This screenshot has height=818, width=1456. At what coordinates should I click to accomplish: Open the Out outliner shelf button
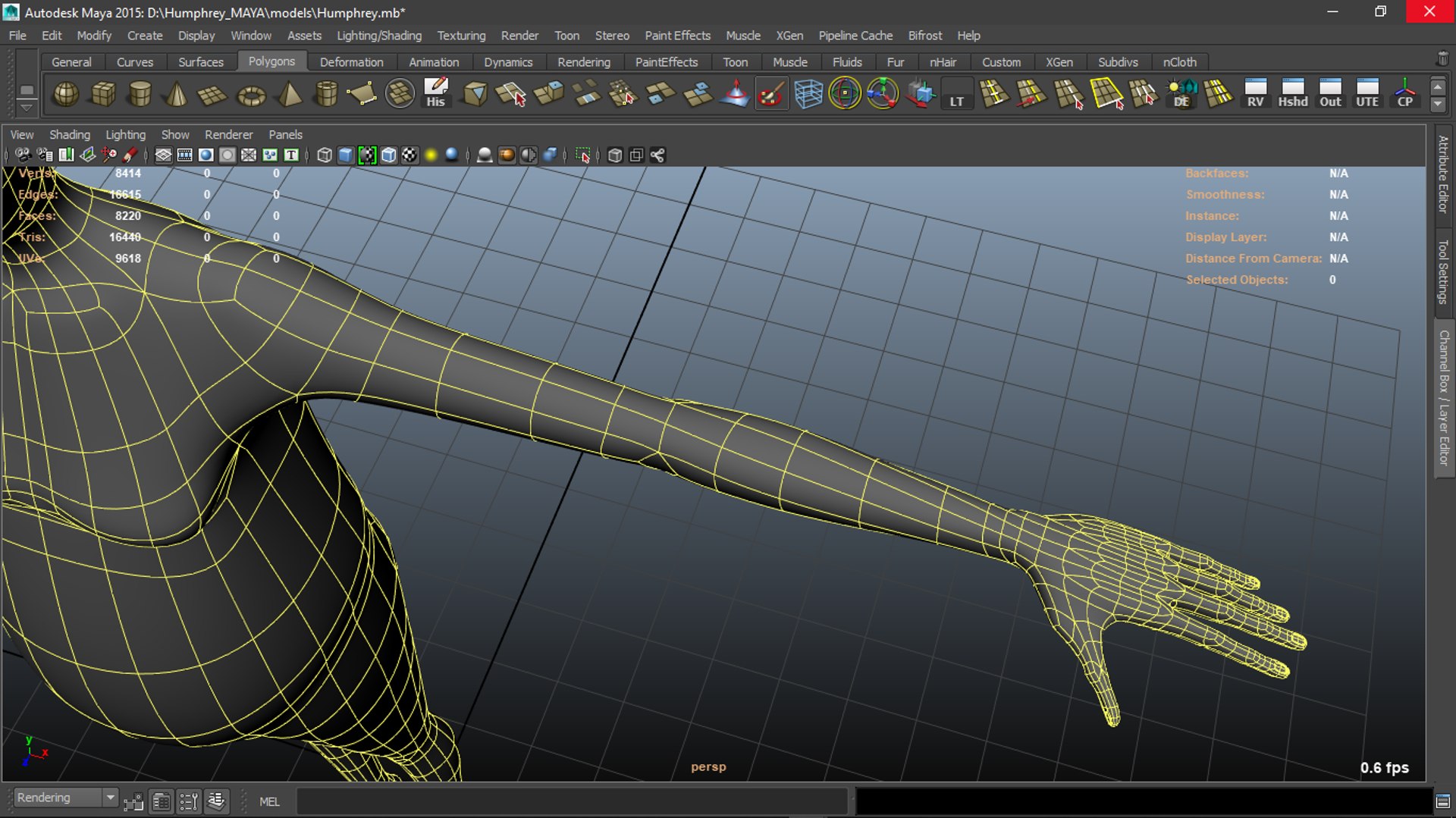[1330, 94]
